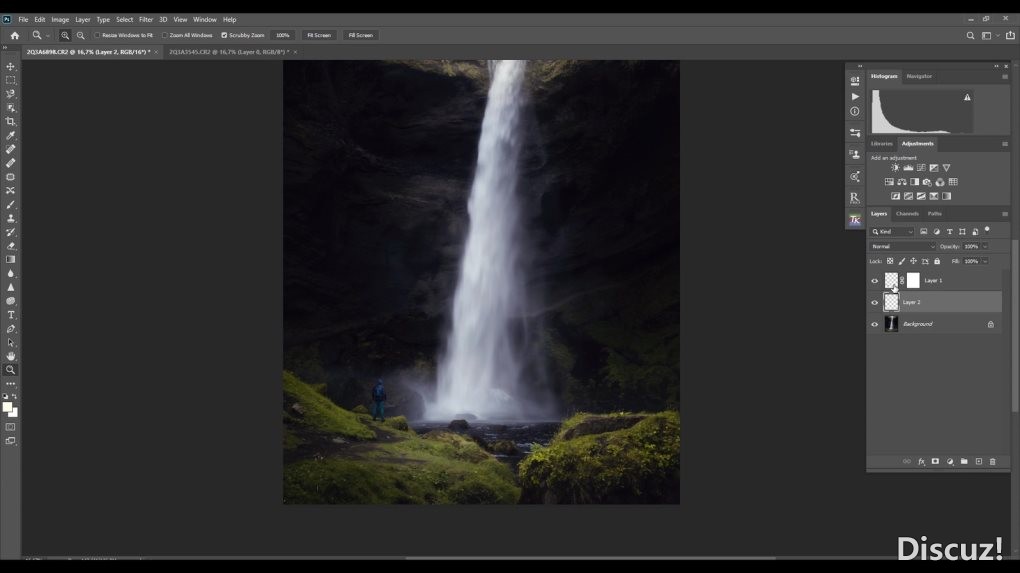Open the Image menu
The height and width of the screenshot is (573, 1020).
pos(60,20)
